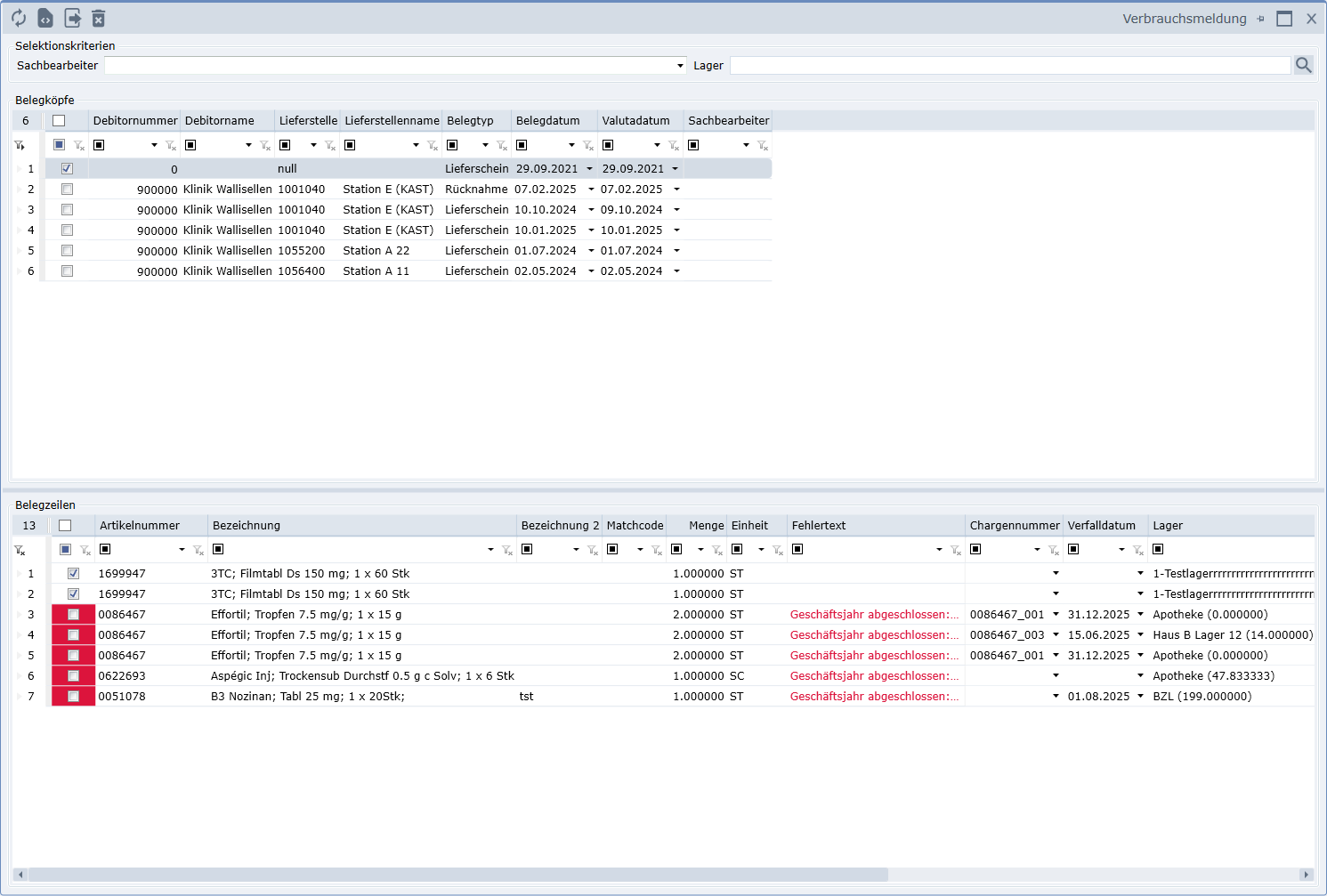1327x896 pixels.
Task: Click the trash delete icon in toolbar
Action: [x=99, y=19]
